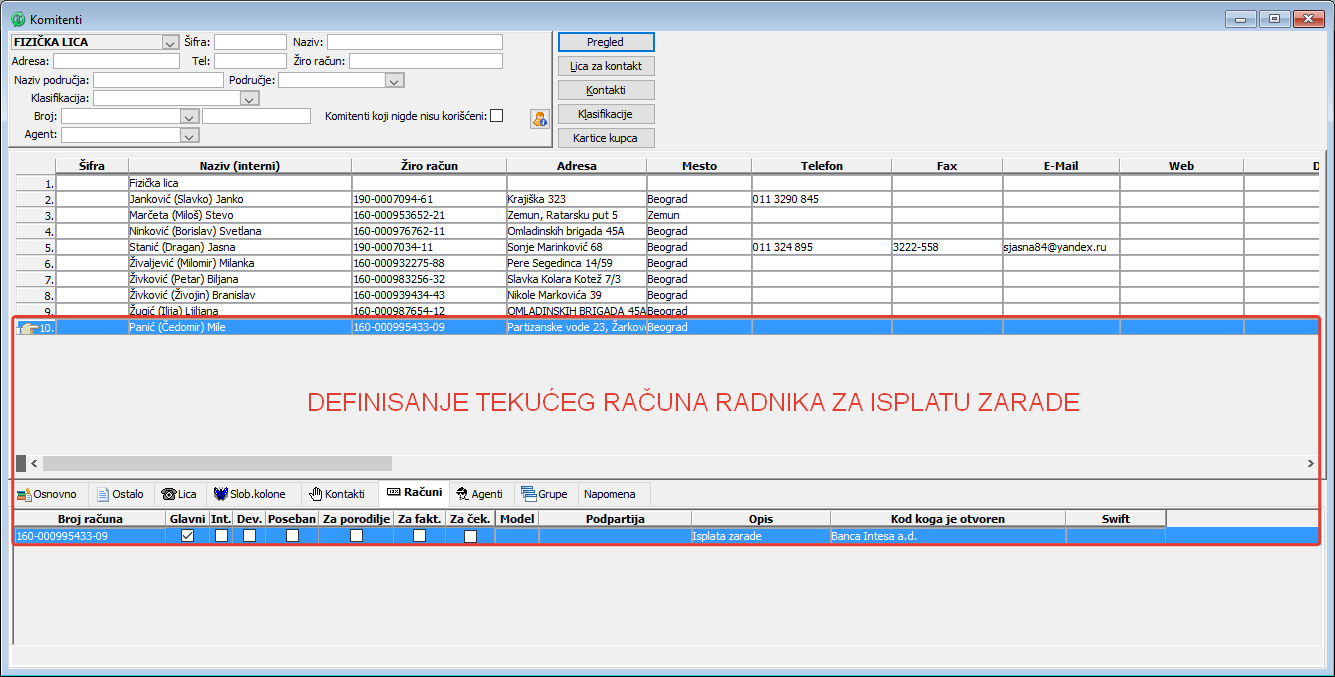1335x677 pixels.
Task: Click the Kartice kupca button
Action: point(605,138)
